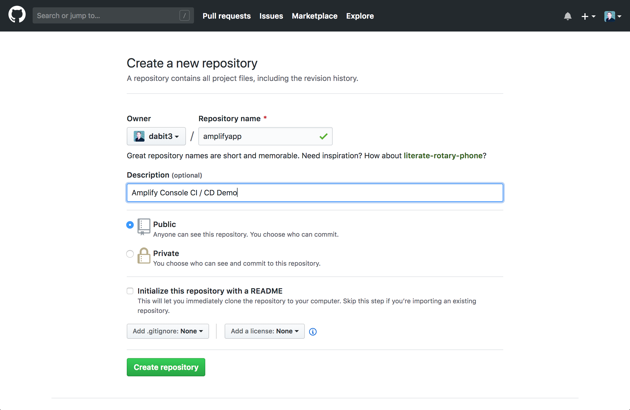Focus the Search or jump to field
Viewport: 630px width, 410px height.
(x=113, y=16)
